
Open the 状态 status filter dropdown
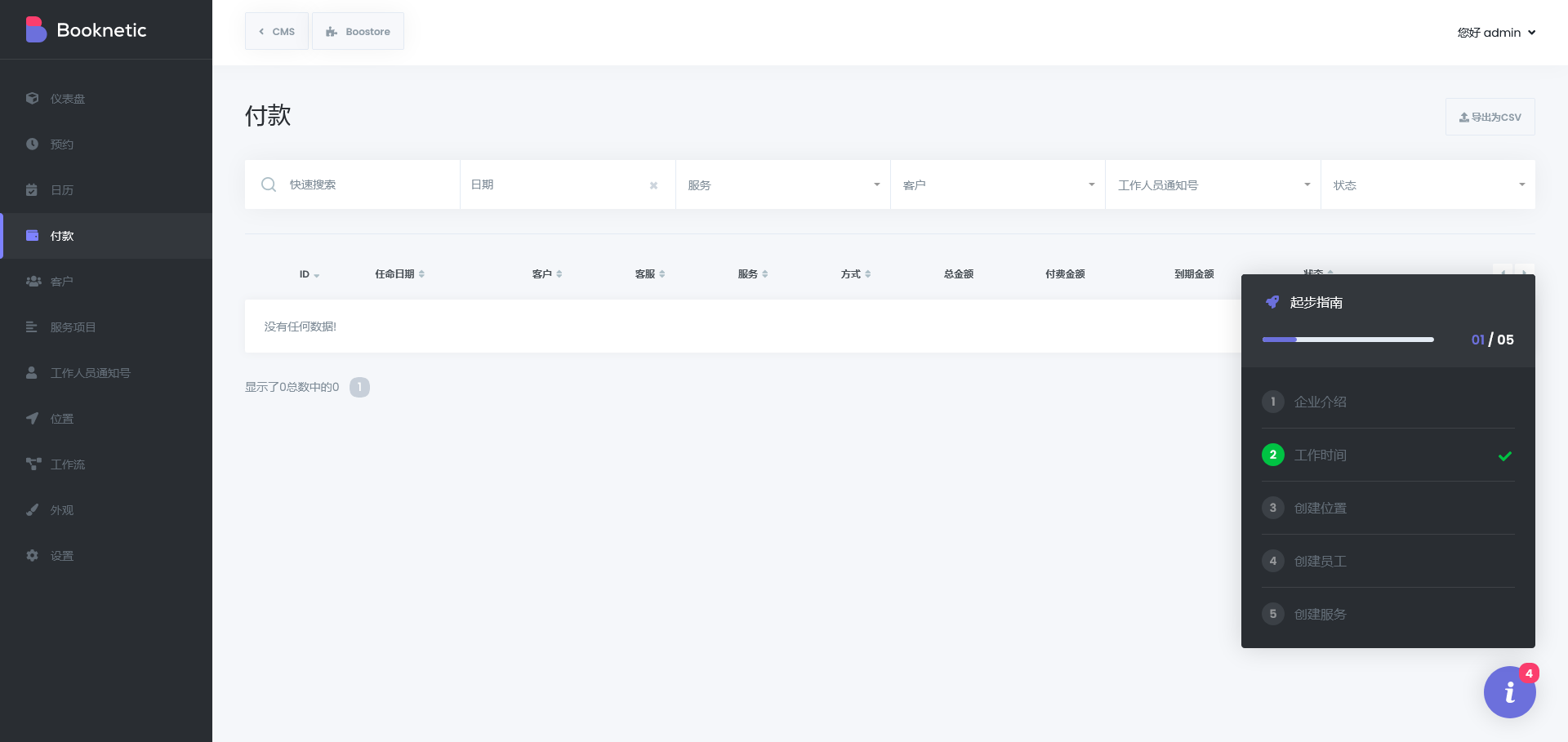1428,184
